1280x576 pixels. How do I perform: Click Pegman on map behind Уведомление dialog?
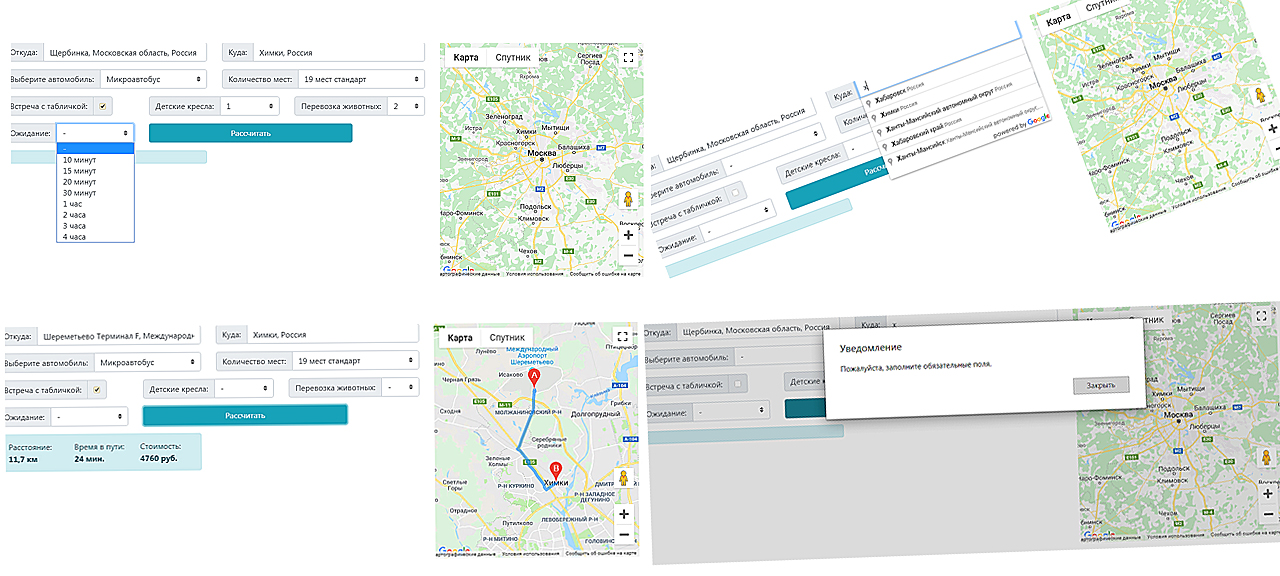coord(1268,457)
